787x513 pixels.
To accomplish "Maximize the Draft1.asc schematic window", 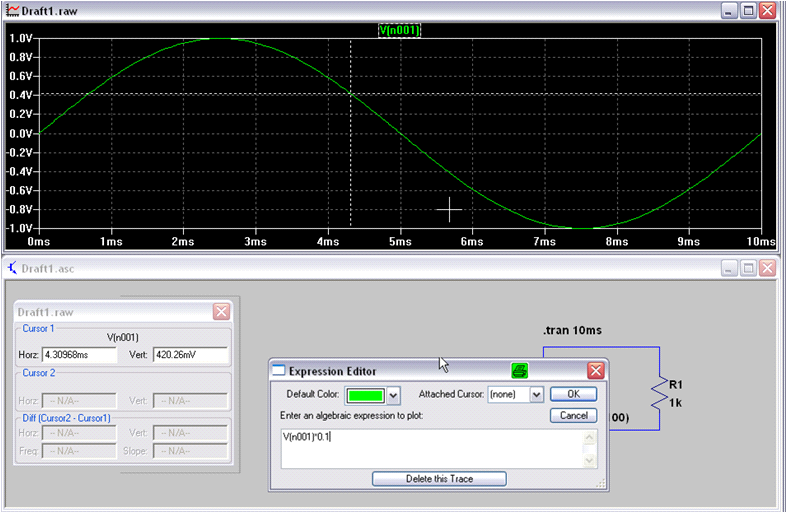I will tap(748, 268).
